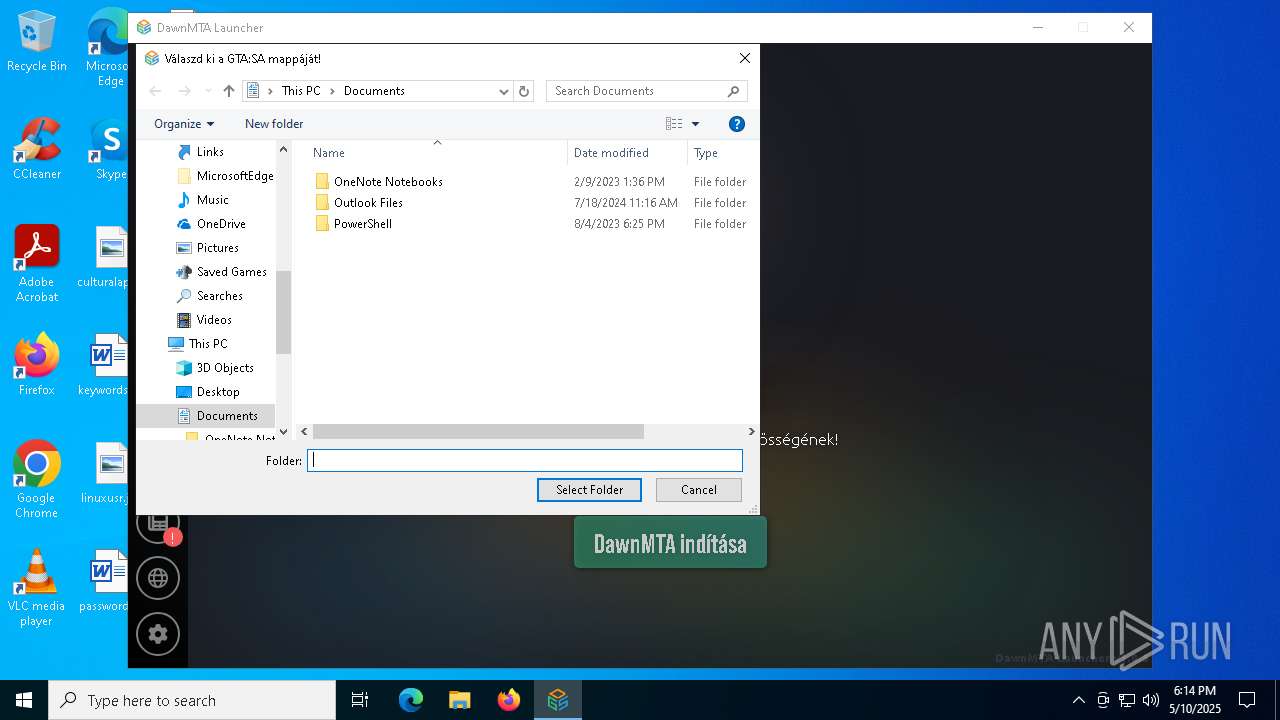Open Firefox from the taskbar
This screenshot has height=720, width=1280.
click(x=509, y=700)
